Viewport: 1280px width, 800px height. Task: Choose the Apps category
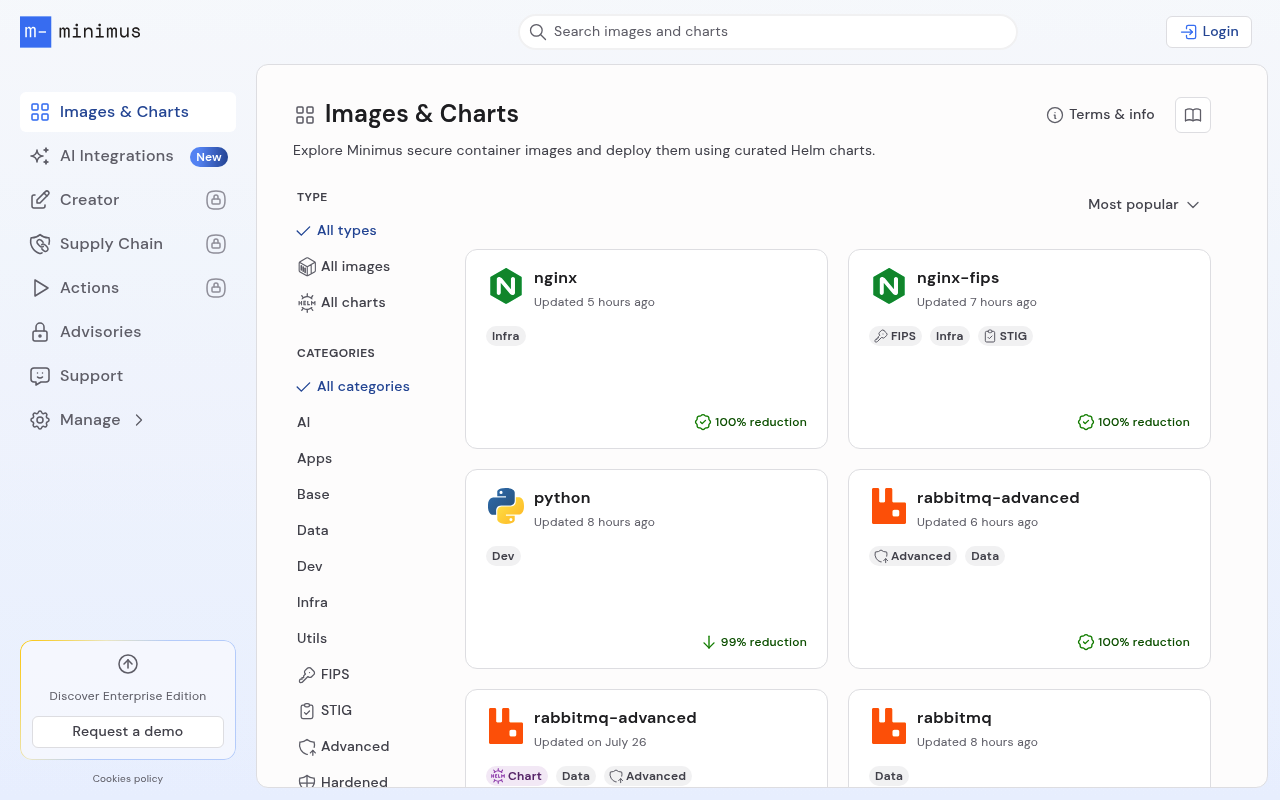315,458
